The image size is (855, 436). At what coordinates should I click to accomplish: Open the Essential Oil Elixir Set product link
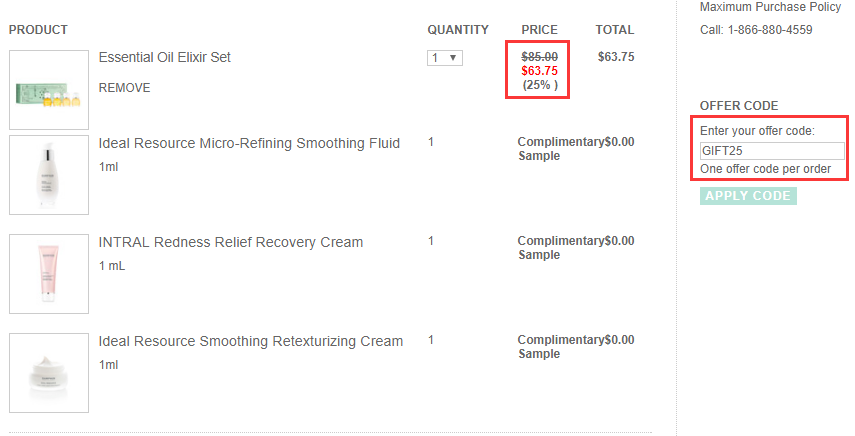click(165, 57)
